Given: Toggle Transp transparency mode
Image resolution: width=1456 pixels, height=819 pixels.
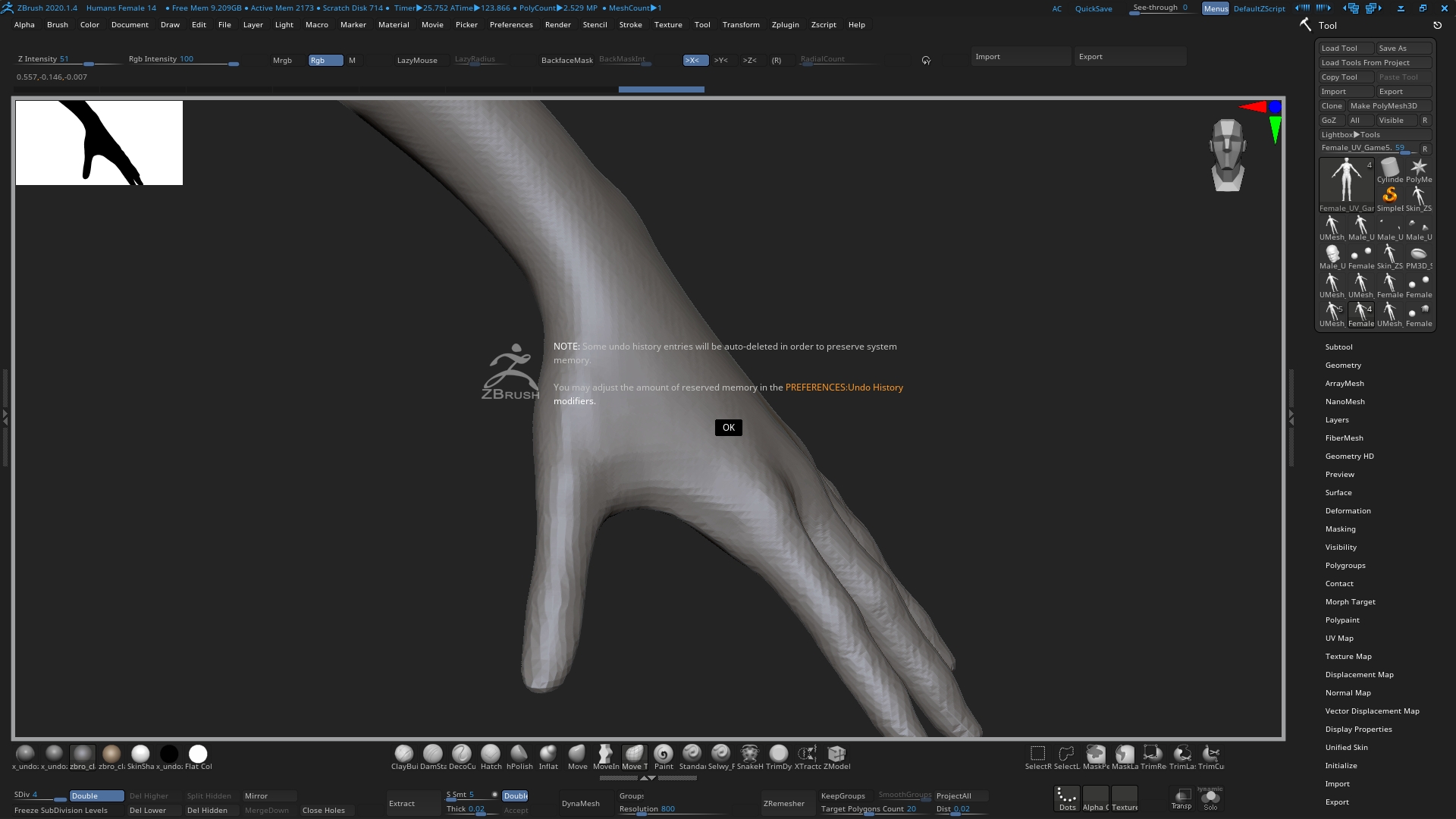Looking at the screenshot, I should point(1181,797).
